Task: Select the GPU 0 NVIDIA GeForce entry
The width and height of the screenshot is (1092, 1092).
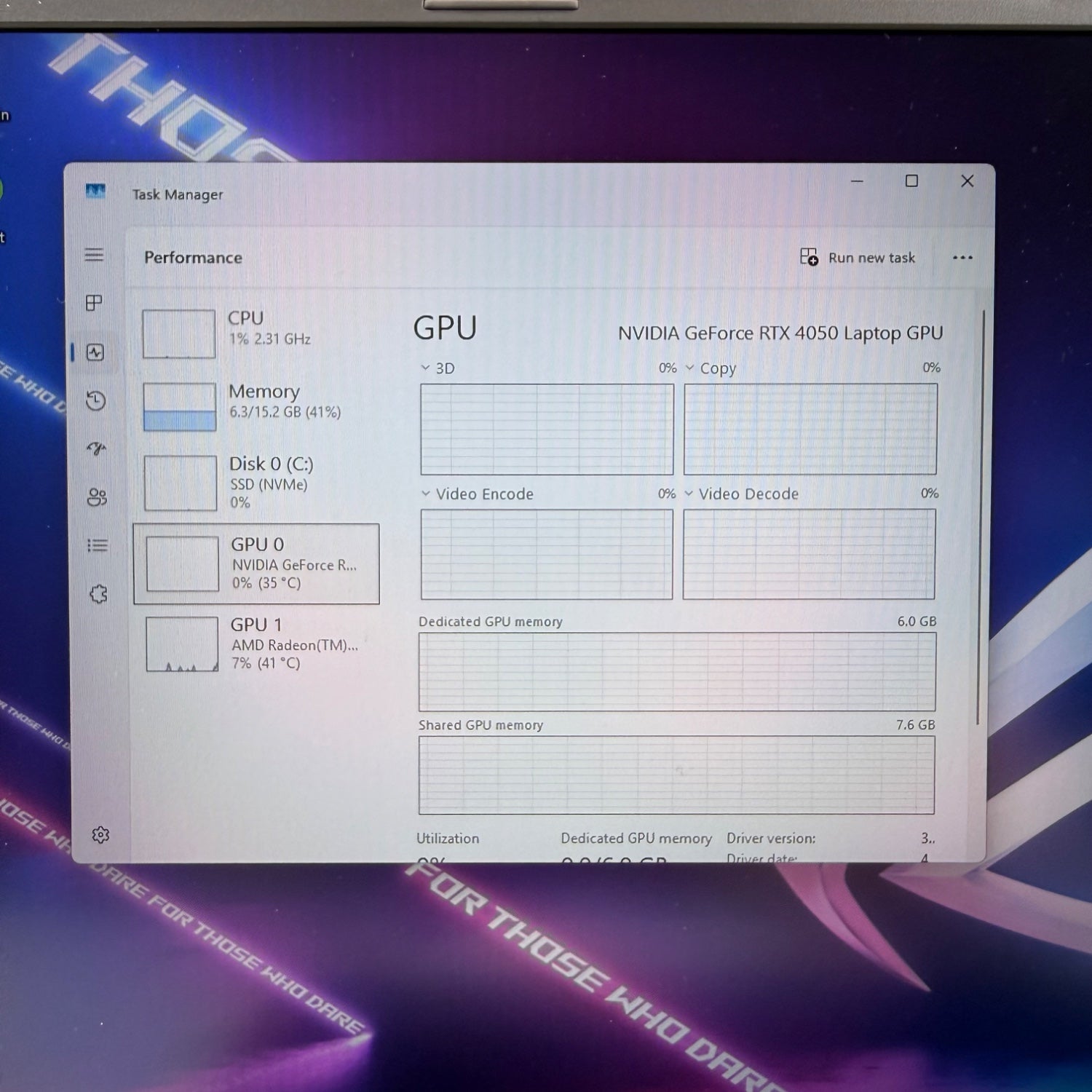Action: 256,564
